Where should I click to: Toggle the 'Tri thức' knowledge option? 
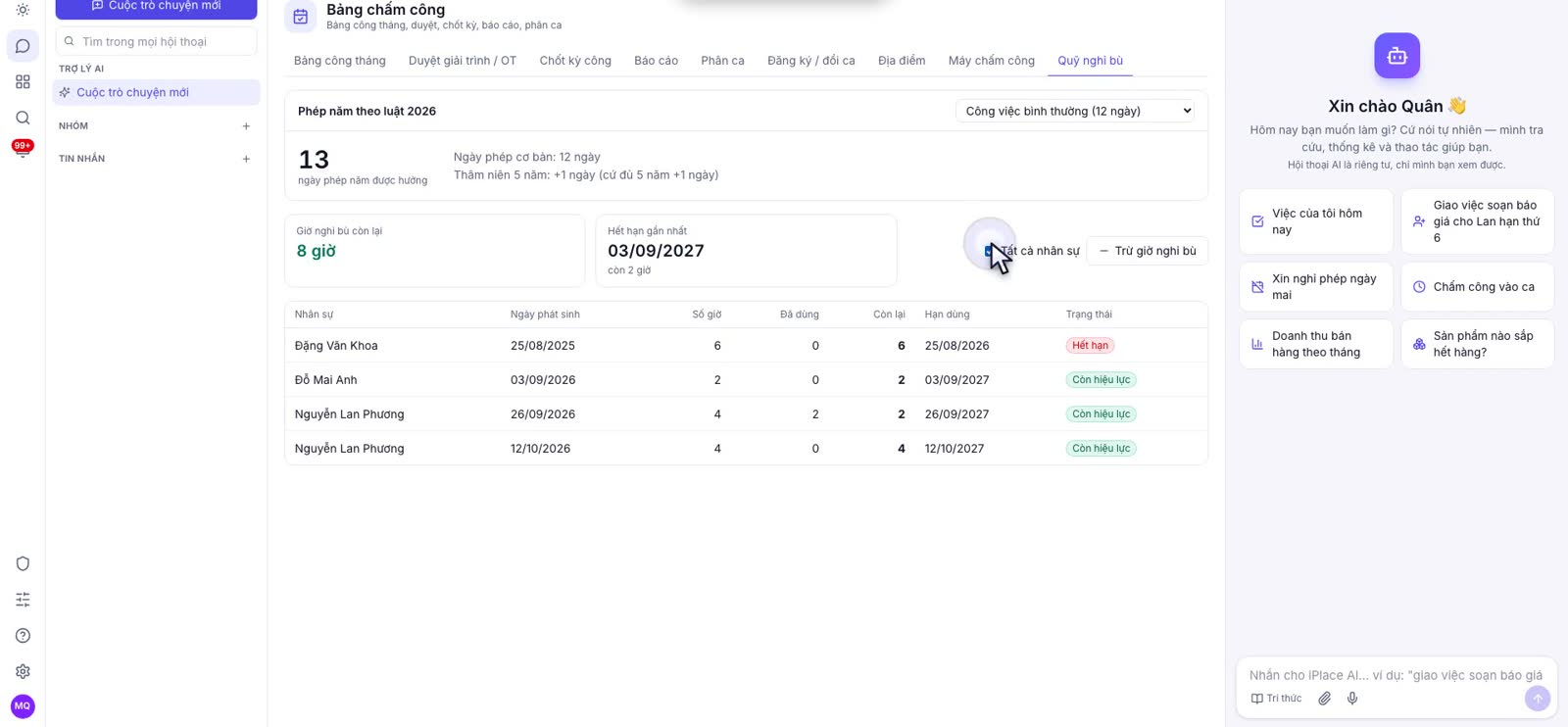(x=1276, y=699)
